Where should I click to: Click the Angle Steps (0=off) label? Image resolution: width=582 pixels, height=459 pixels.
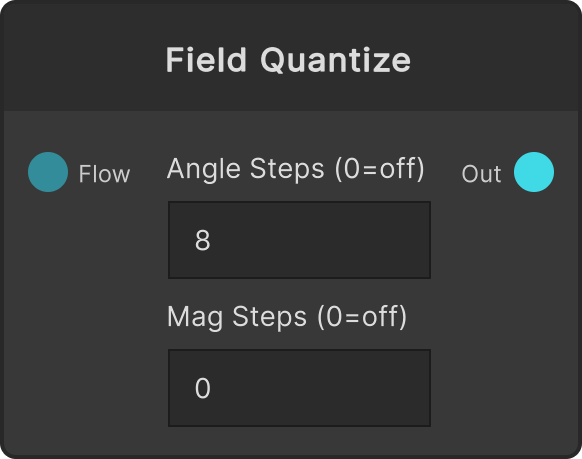pyautogui.click(x=295, y=169)
